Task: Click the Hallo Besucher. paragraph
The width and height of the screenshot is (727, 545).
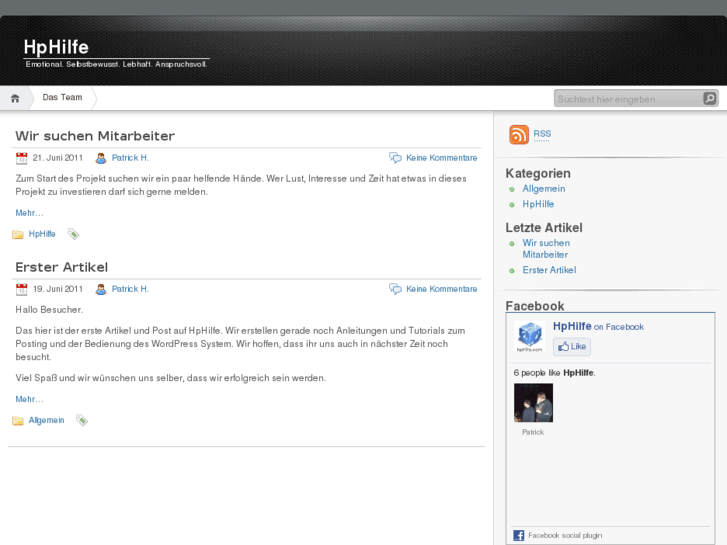Action: click(x=49, y=310)
